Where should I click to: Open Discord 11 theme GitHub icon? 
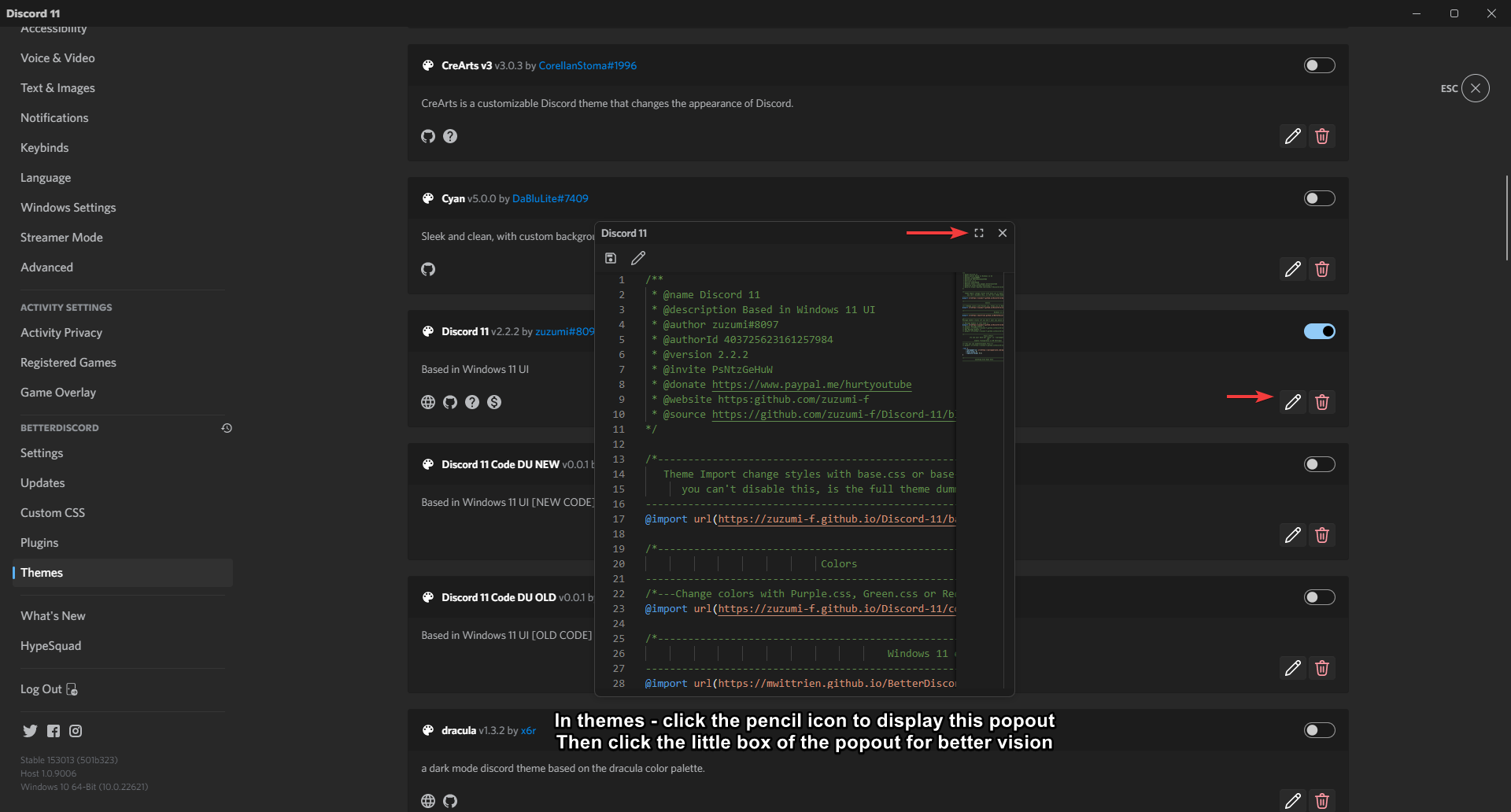tap(450, 402)
